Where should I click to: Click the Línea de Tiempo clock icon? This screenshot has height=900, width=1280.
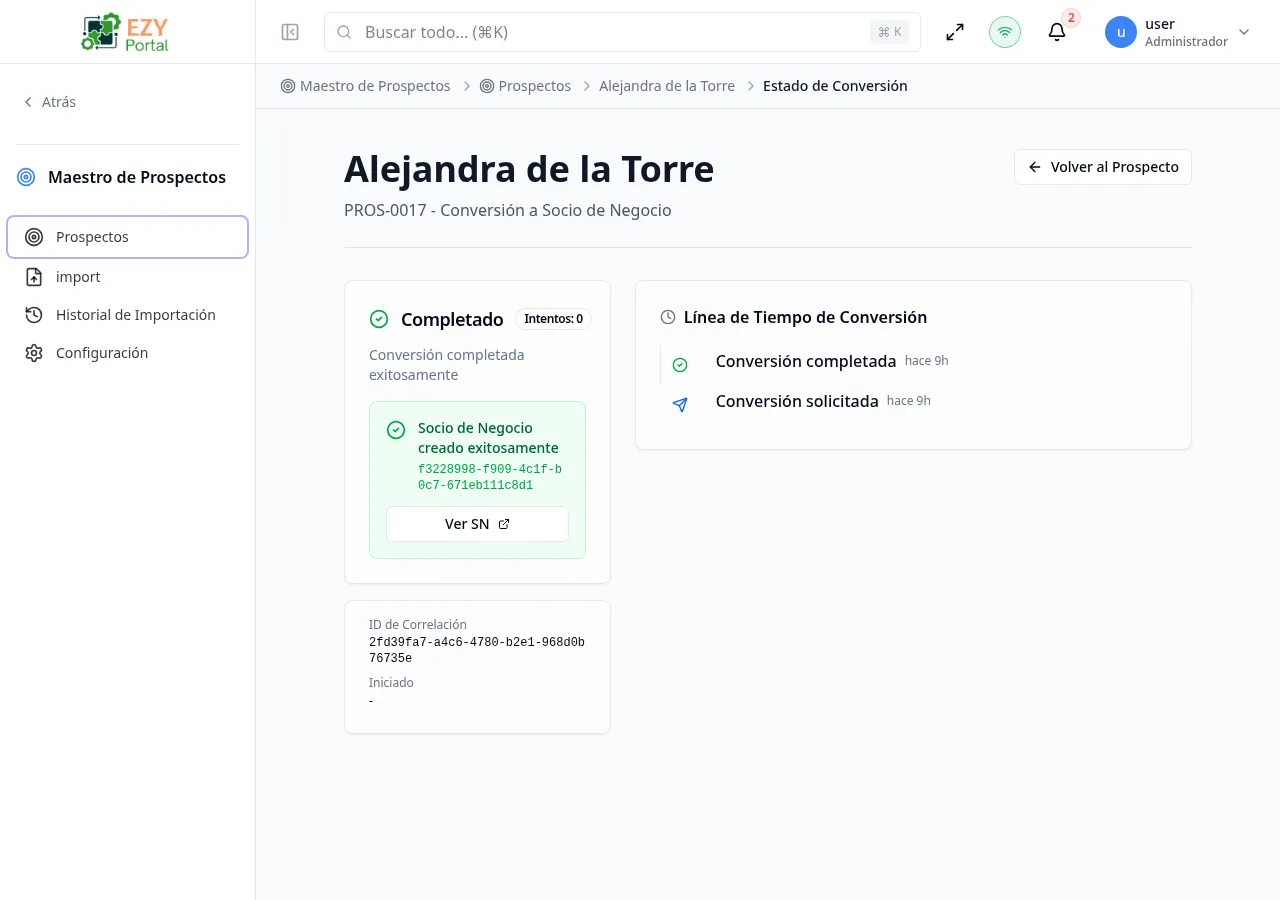(x=668, y=317)
